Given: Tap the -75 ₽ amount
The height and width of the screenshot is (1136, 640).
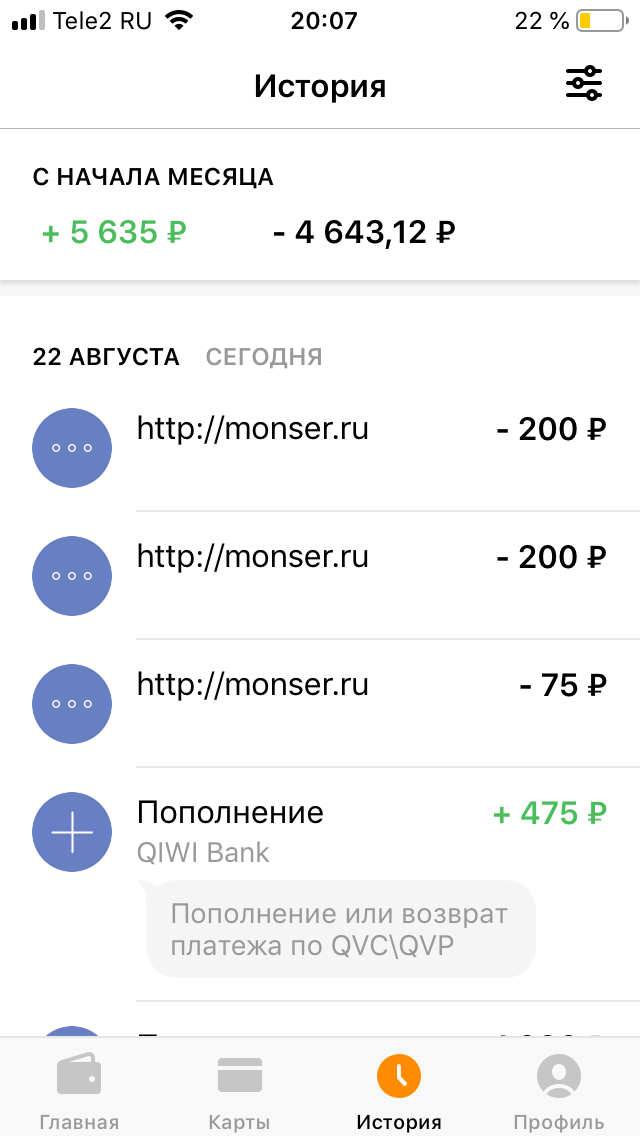Looking at the screenshot, I should click(x=563, y=686).
